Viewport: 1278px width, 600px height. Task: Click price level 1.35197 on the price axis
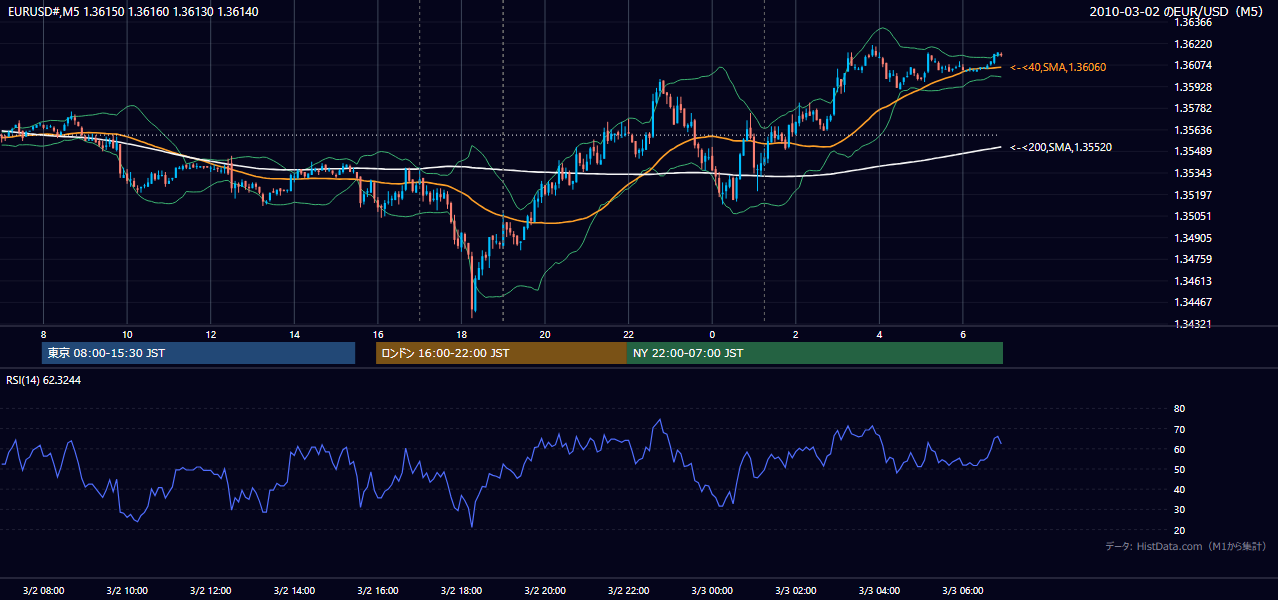(1192, 195)
